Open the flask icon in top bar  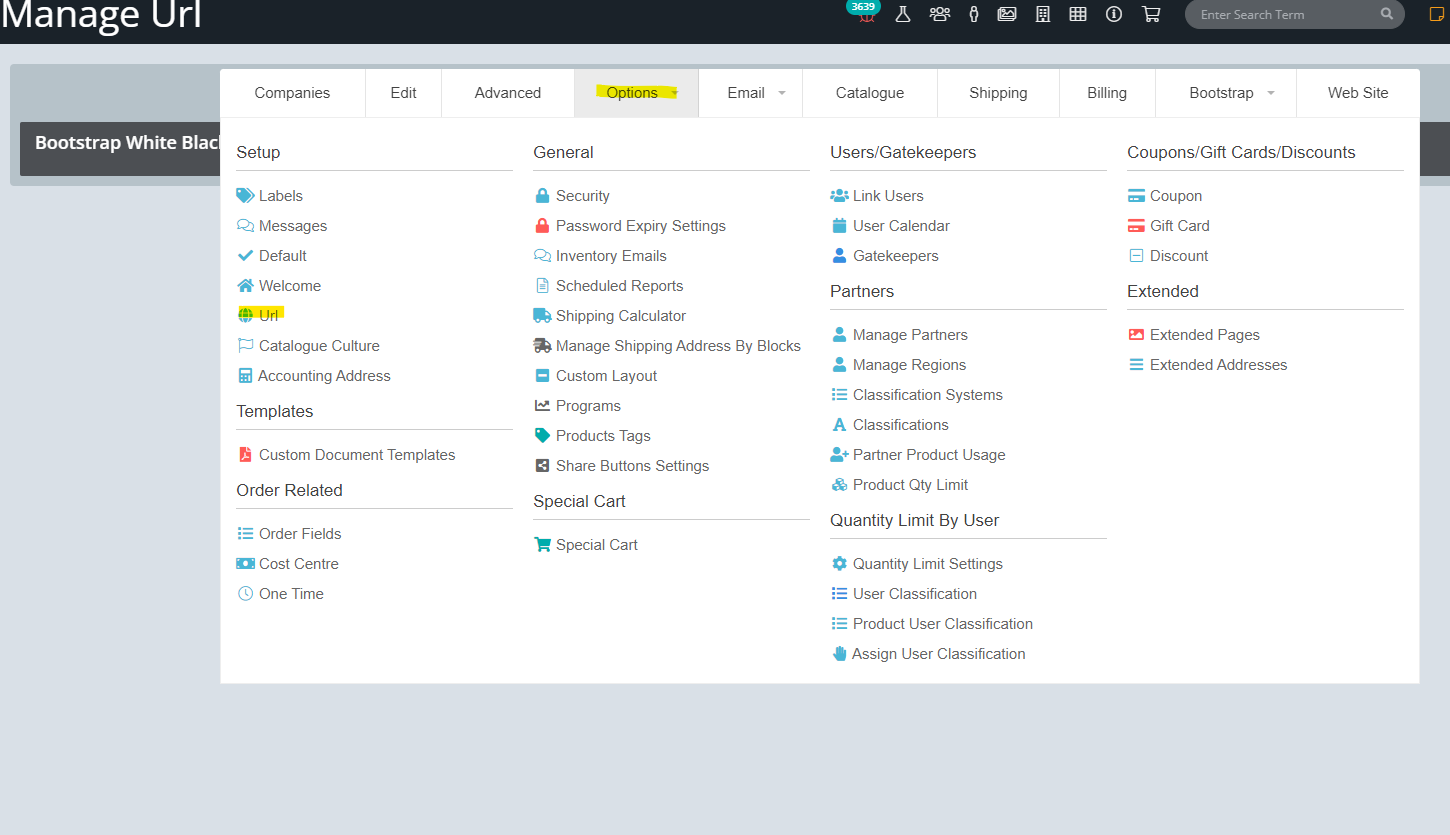[903, 14]
